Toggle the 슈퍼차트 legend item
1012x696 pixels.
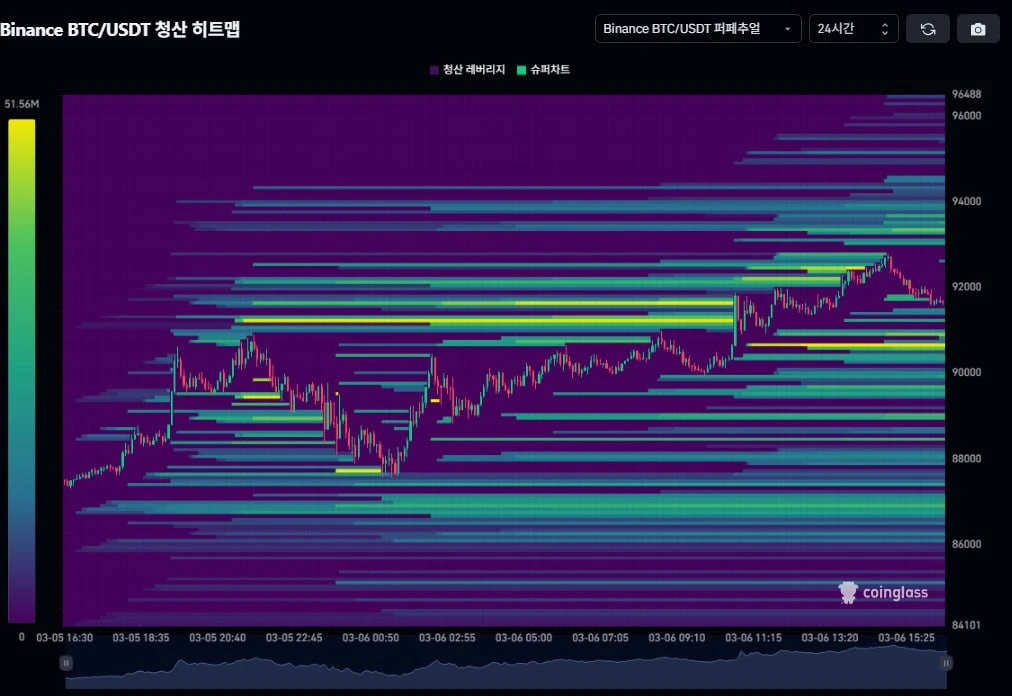point(543,70)
